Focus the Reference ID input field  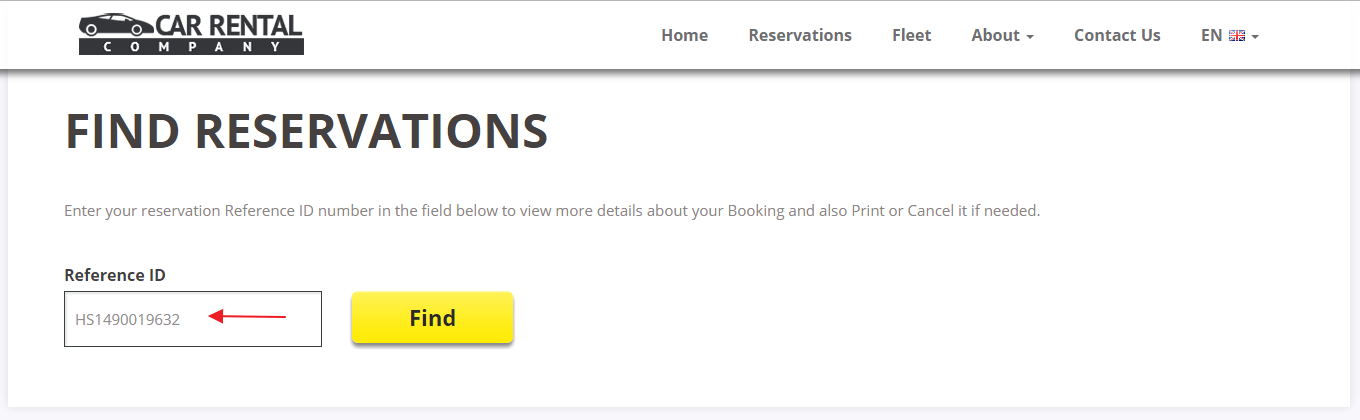[193, 319]
